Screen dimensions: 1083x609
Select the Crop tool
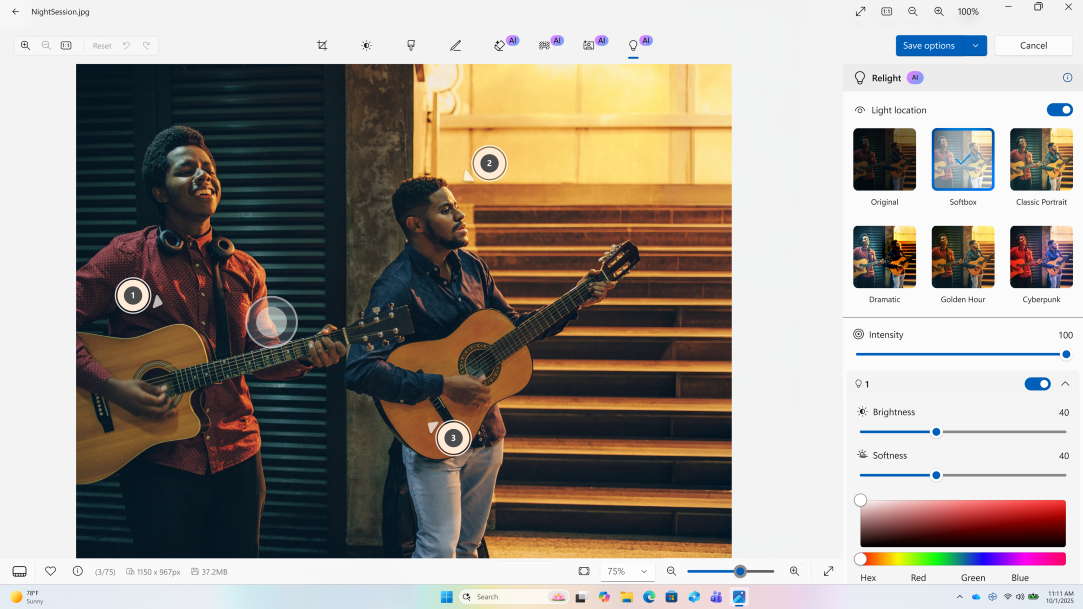coord(322,45)
